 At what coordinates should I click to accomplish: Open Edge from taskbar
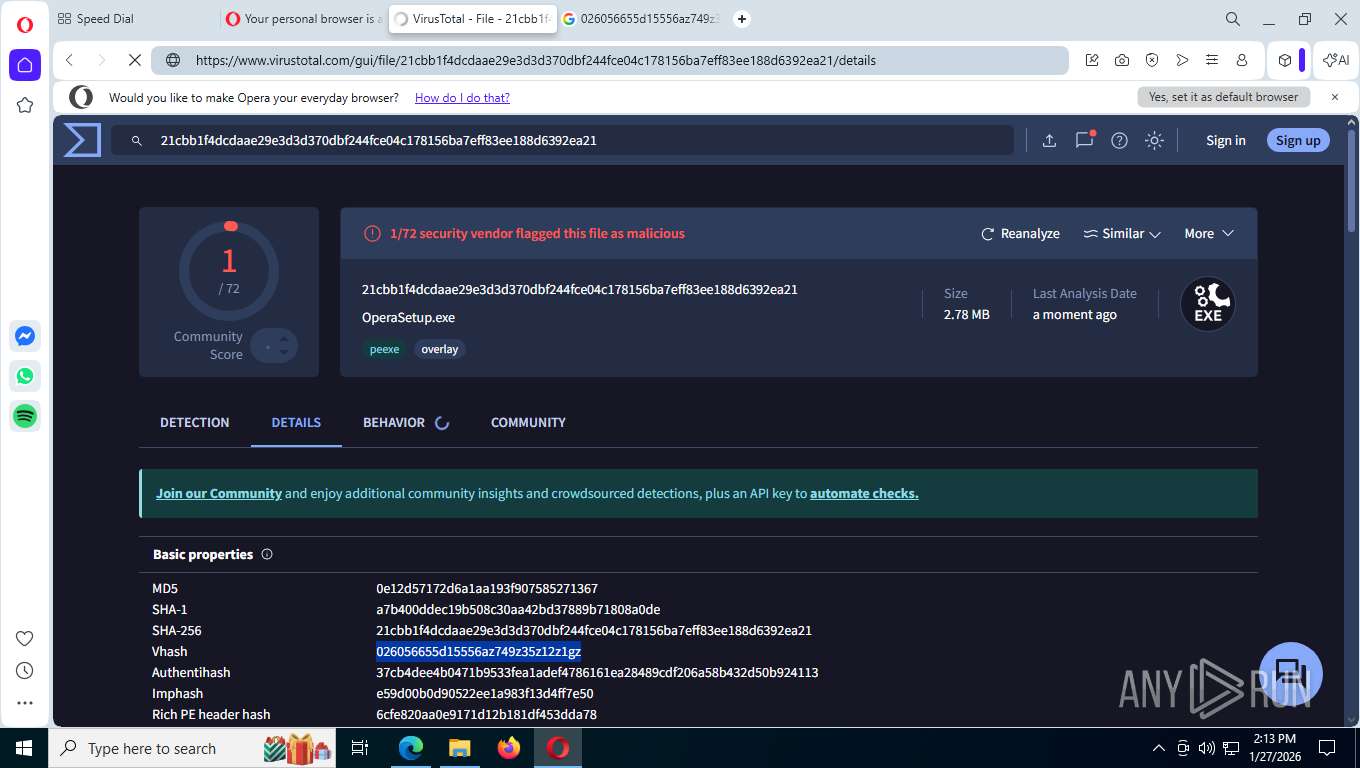[411, 748]
